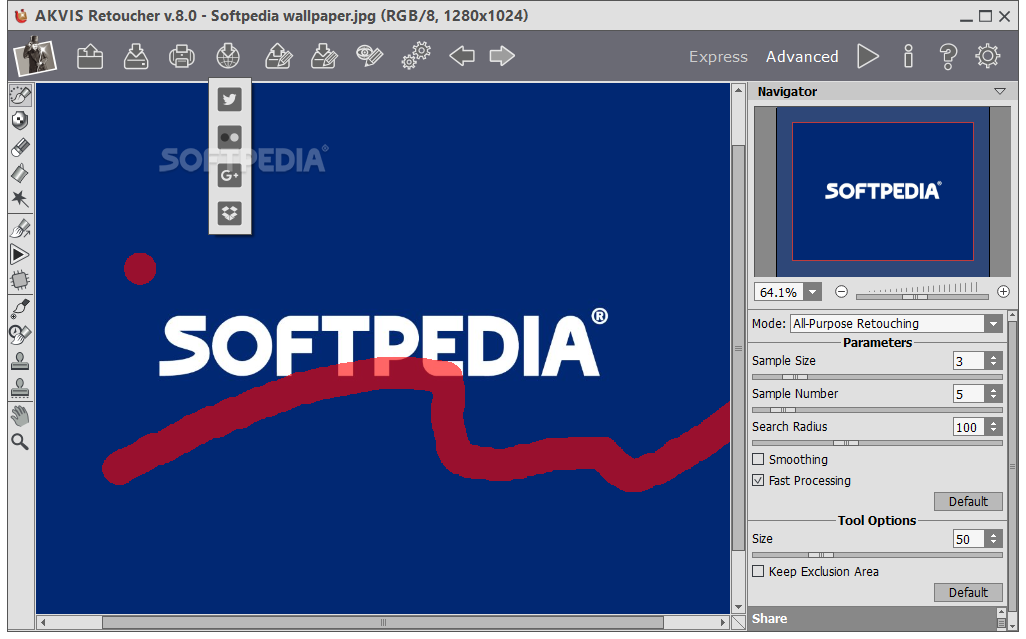Enable Smoothing checkbox
The width and height of the screenshot is (1026, 639).
point(758,459)
